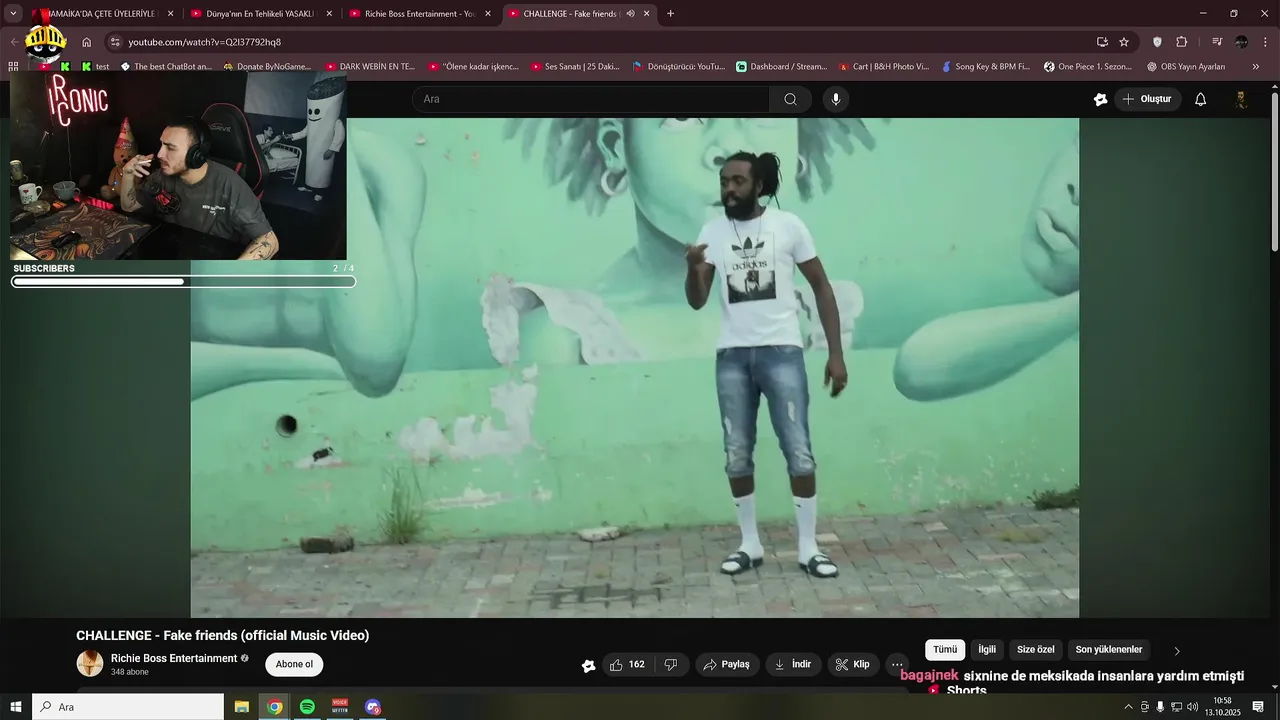The width and height of the screenshot is (1280, 720).
Task: Mute the CHALLENGE tab audio icon
Action: (630, 14)
